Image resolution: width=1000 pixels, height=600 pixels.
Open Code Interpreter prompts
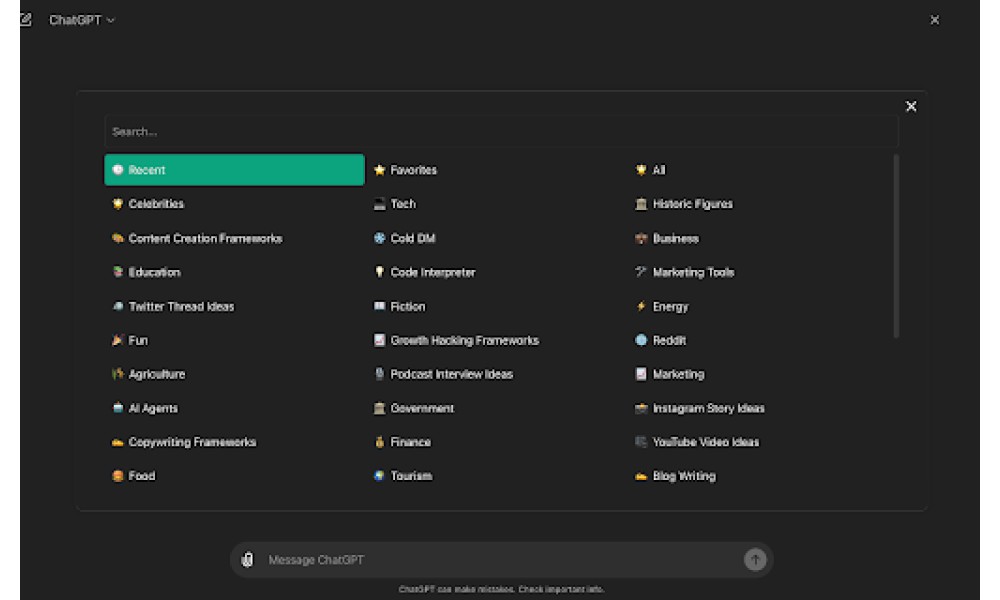click(x=496, y=272)
